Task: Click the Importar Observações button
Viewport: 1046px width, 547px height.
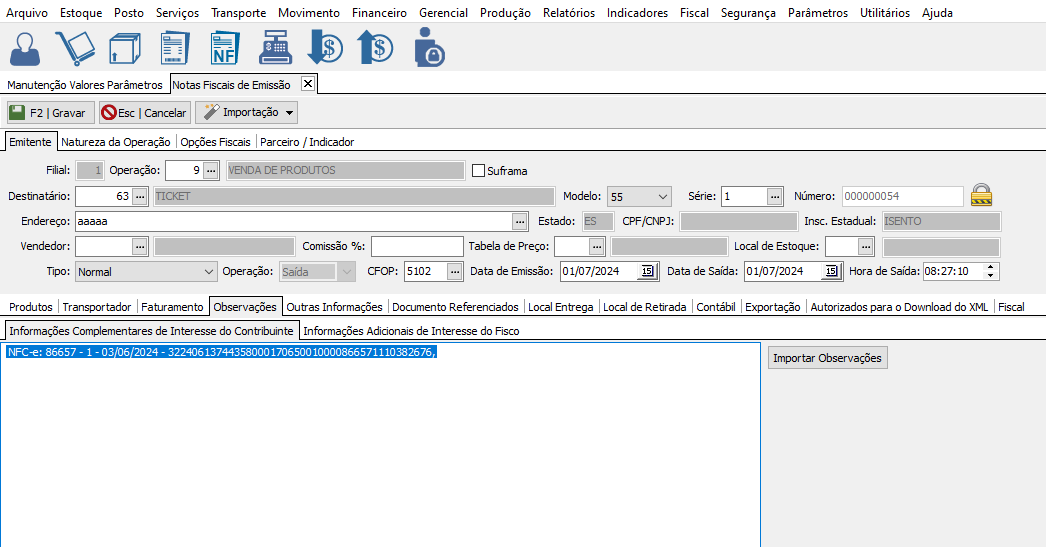Action: (x=827, y=358)
